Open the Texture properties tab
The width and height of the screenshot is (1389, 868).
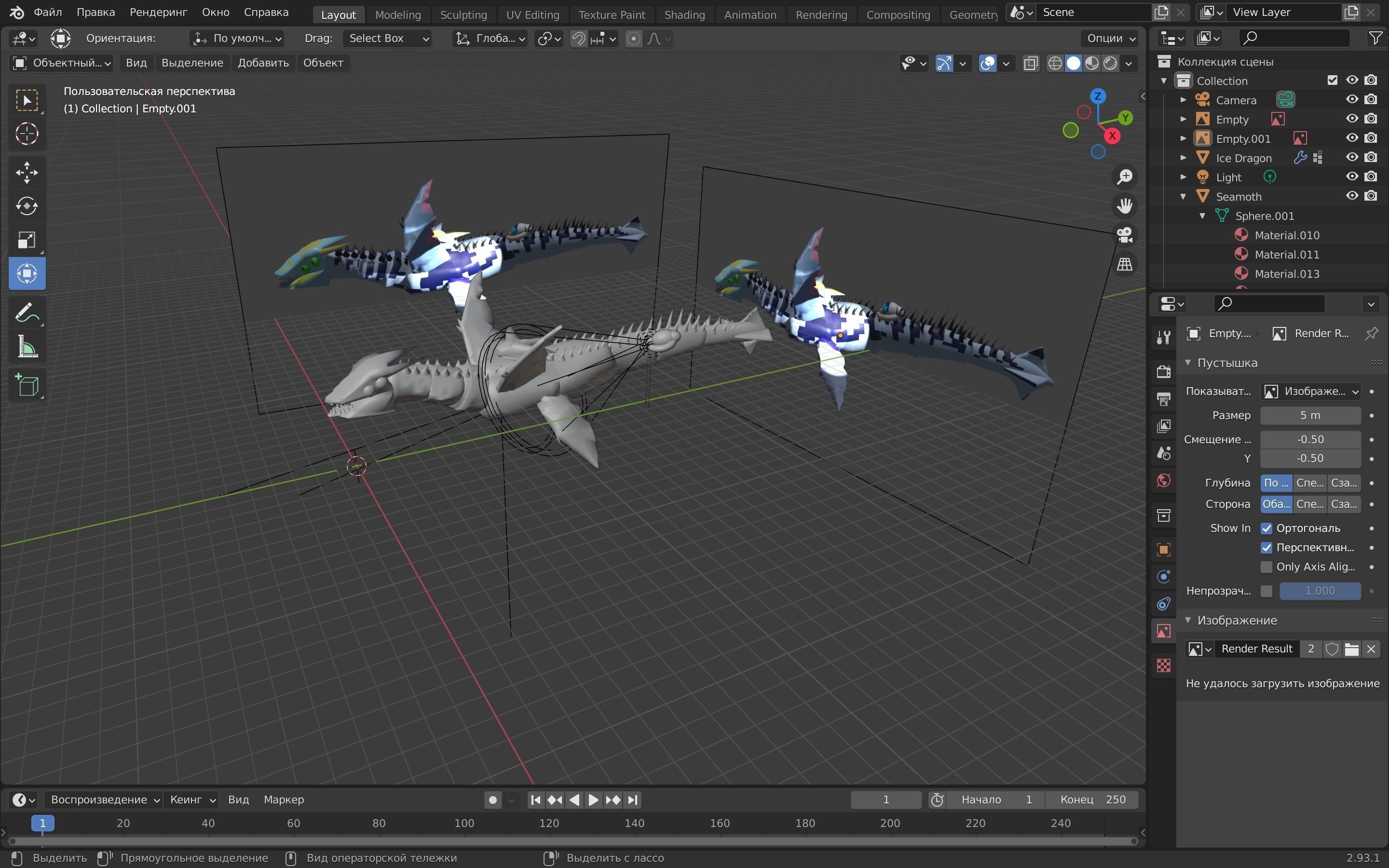1163,665
